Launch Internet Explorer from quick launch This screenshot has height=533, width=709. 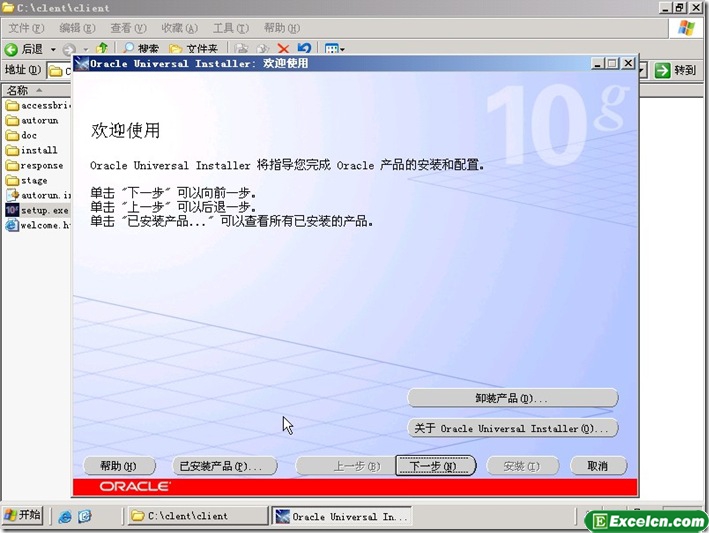[65, 516]
